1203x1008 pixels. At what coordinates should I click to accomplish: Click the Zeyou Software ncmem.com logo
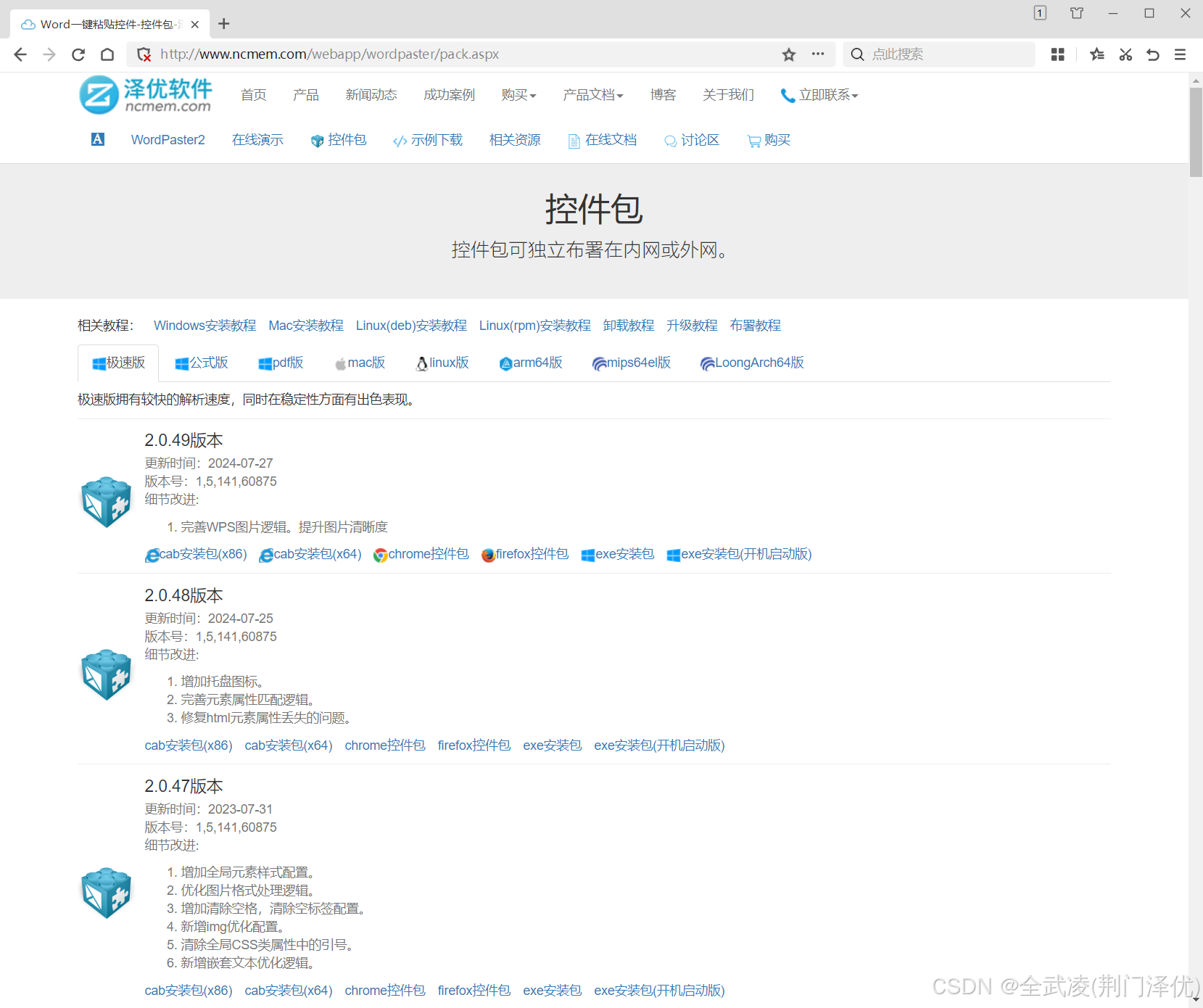point(146,95)
